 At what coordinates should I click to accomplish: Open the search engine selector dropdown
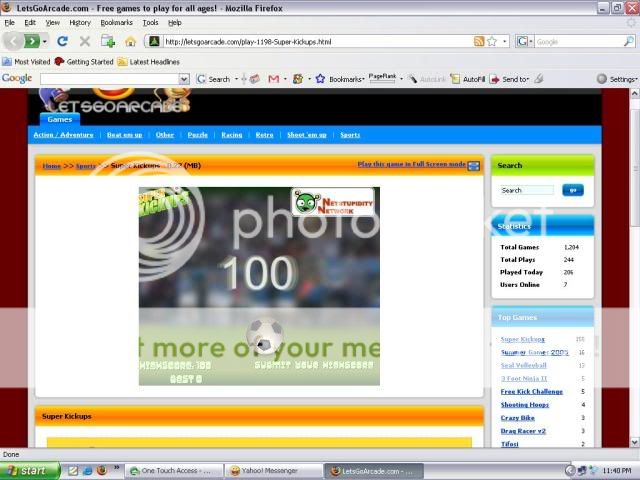point(531,41)
